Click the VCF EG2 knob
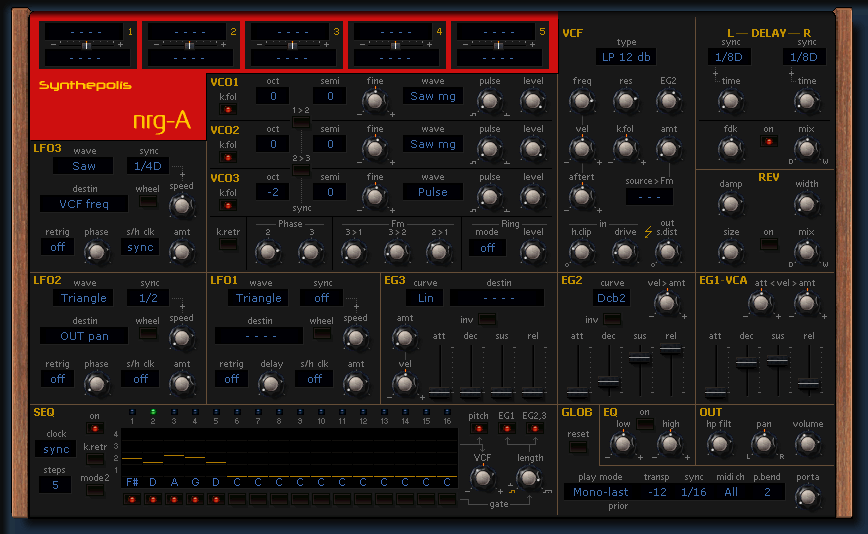The height and width of the screenshot is (534, 868). coord(668,101)
